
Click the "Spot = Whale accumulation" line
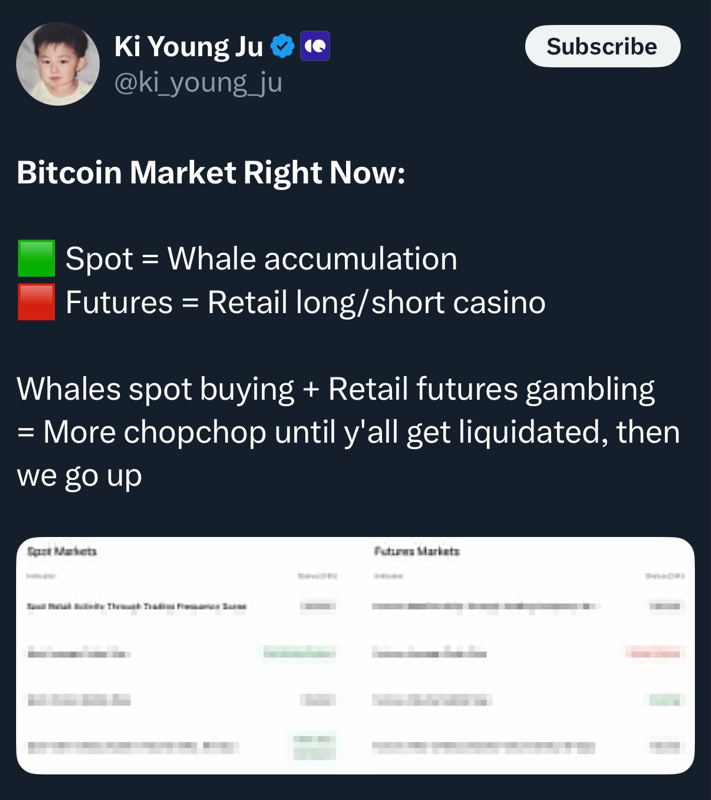261,259
